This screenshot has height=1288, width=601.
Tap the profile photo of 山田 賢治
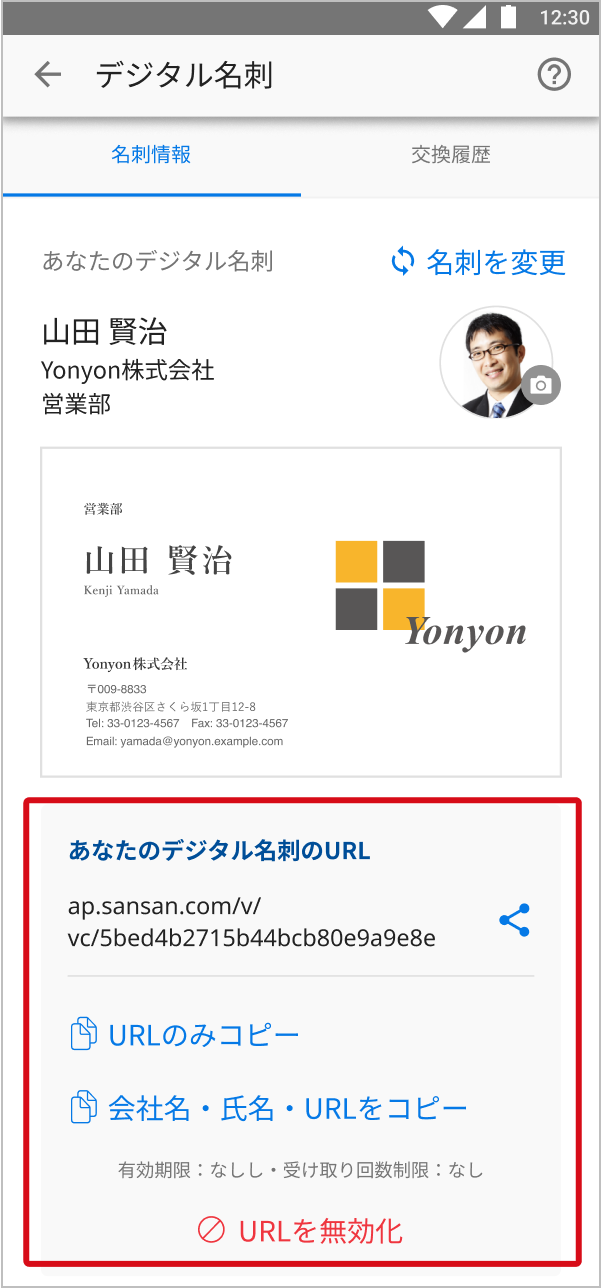(496, 362)
